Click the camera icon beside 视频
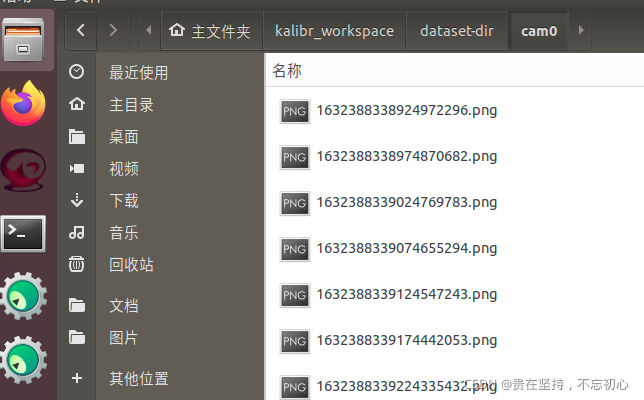This screenshot has height=400, width=644. click(77, 168)
